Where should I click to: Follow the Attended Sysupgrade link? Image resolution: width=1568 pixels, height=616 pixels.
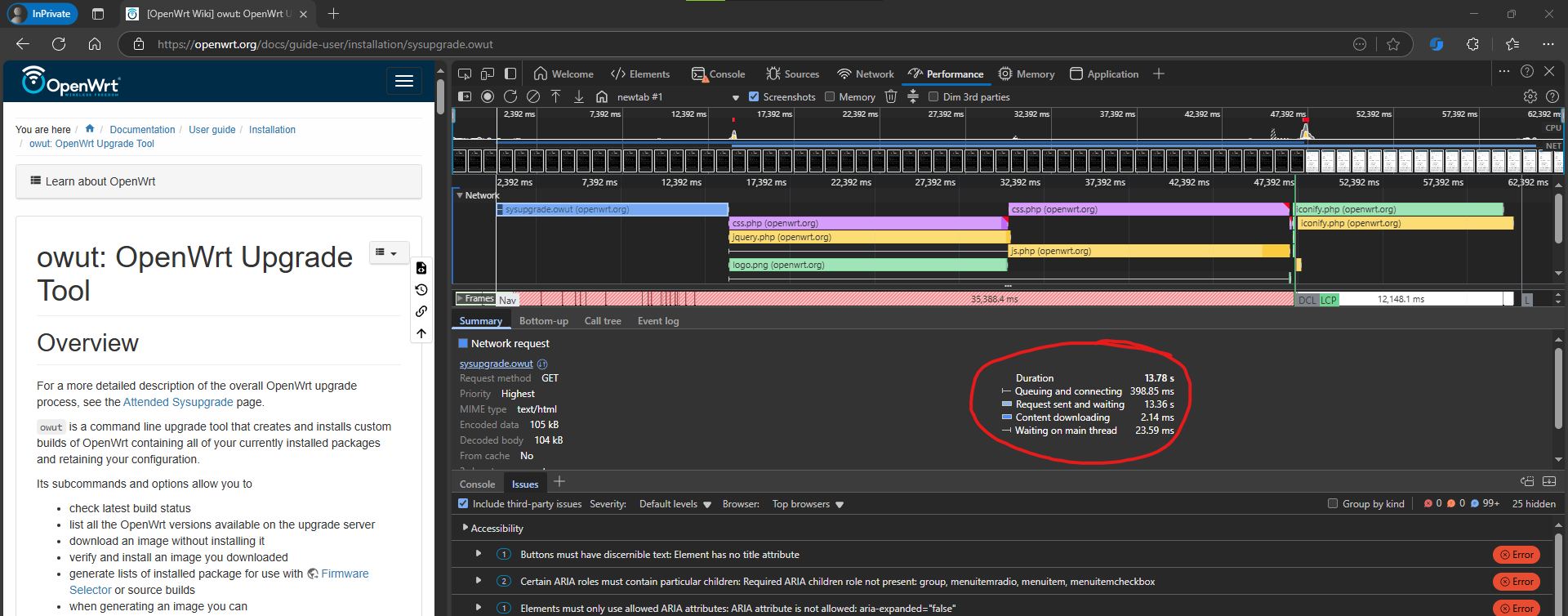click(x=178, y=402)
